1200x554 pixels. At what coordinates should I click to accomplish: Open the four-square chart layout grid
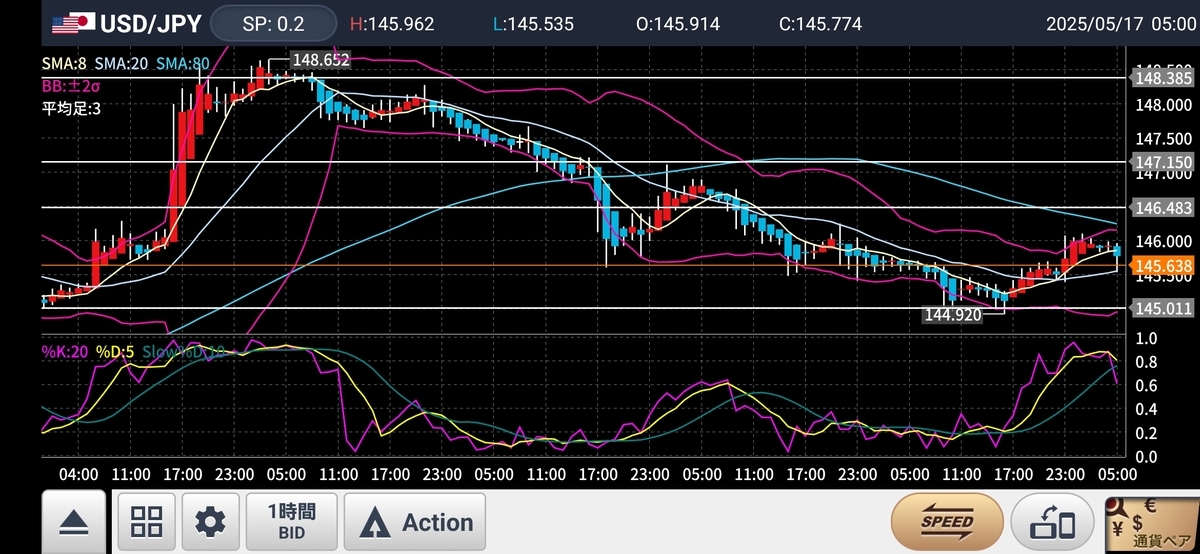click(147, 521)
